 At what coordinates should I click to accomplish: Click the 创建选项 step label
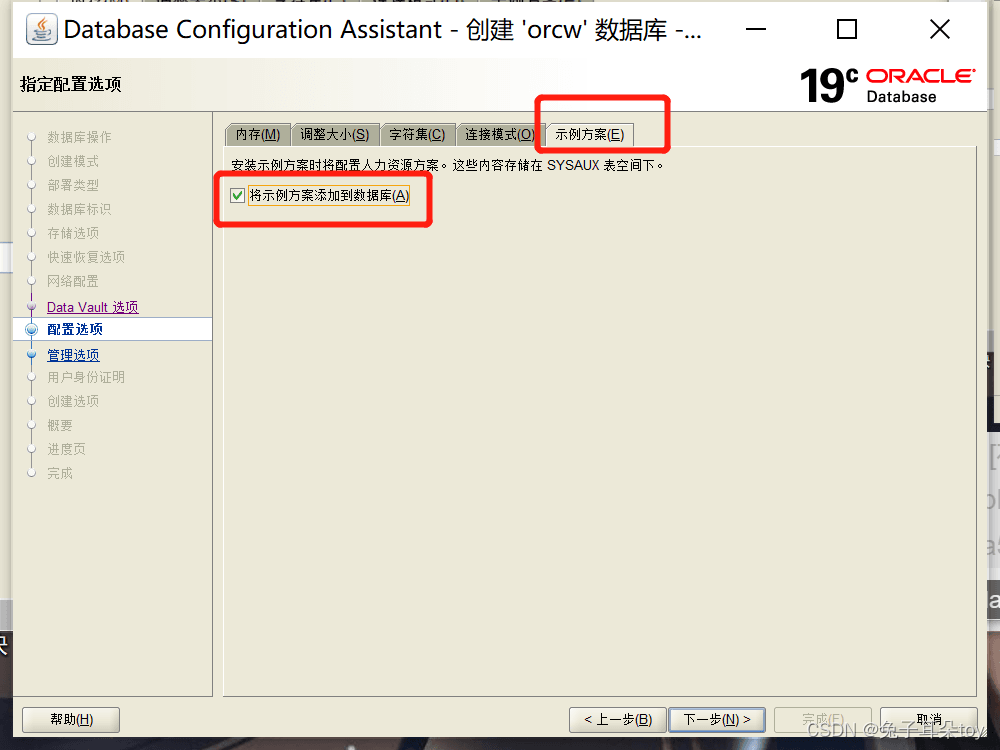point(73,401)
